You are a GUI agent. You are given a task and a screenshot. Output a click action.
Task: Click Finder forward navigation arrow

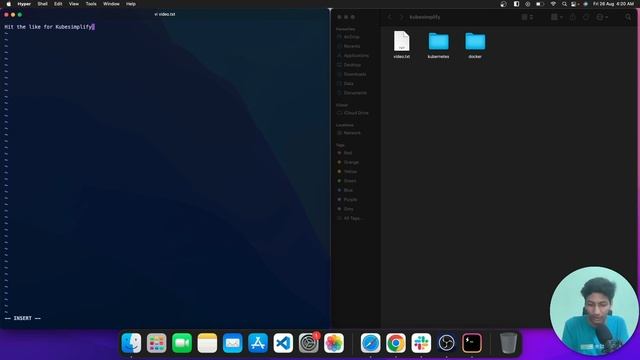tap(401, 17)
